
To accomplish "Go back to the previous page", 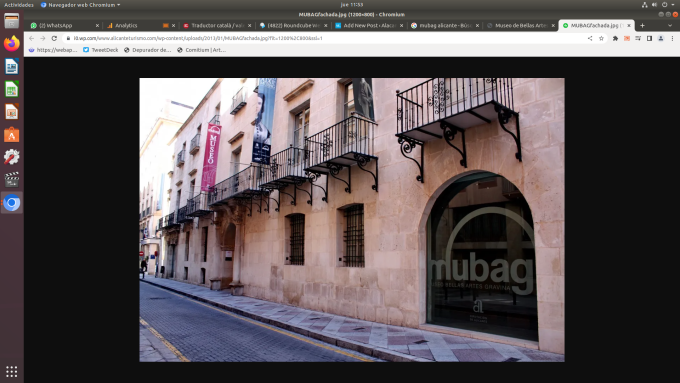I will (x=31, y=38).
